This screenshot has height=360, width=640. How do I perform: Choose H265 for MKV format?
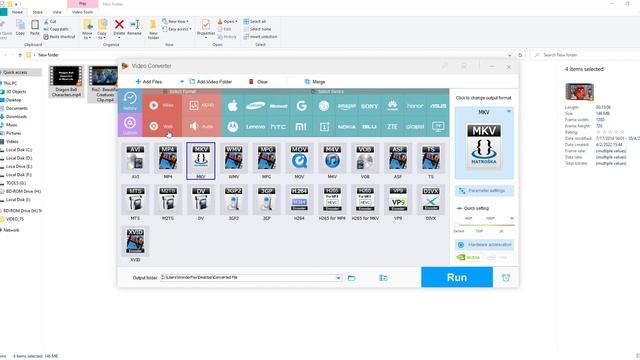(x=365, y=200)
